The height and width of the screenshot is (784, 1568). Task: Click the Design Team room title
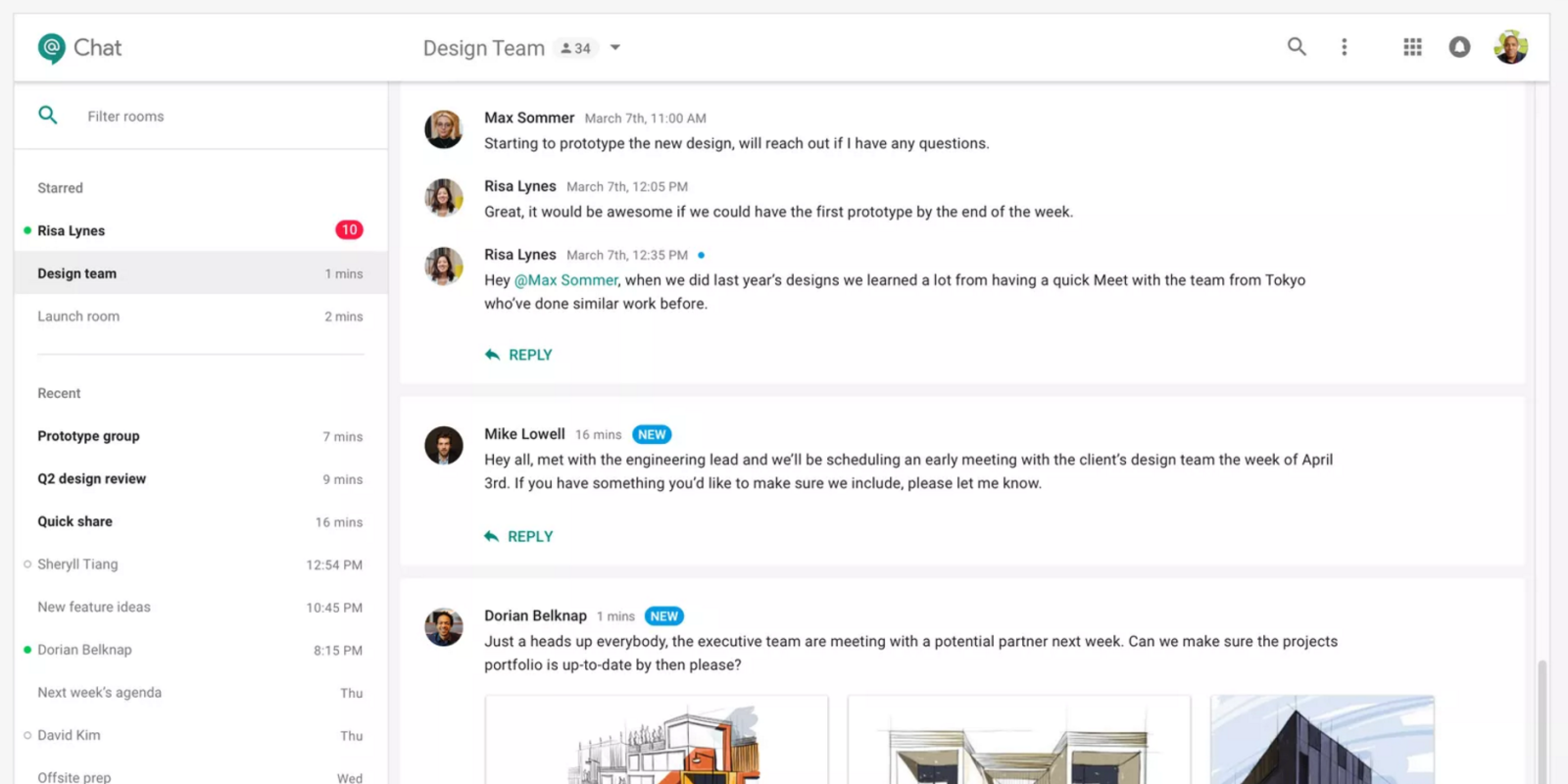click(484, 48)
